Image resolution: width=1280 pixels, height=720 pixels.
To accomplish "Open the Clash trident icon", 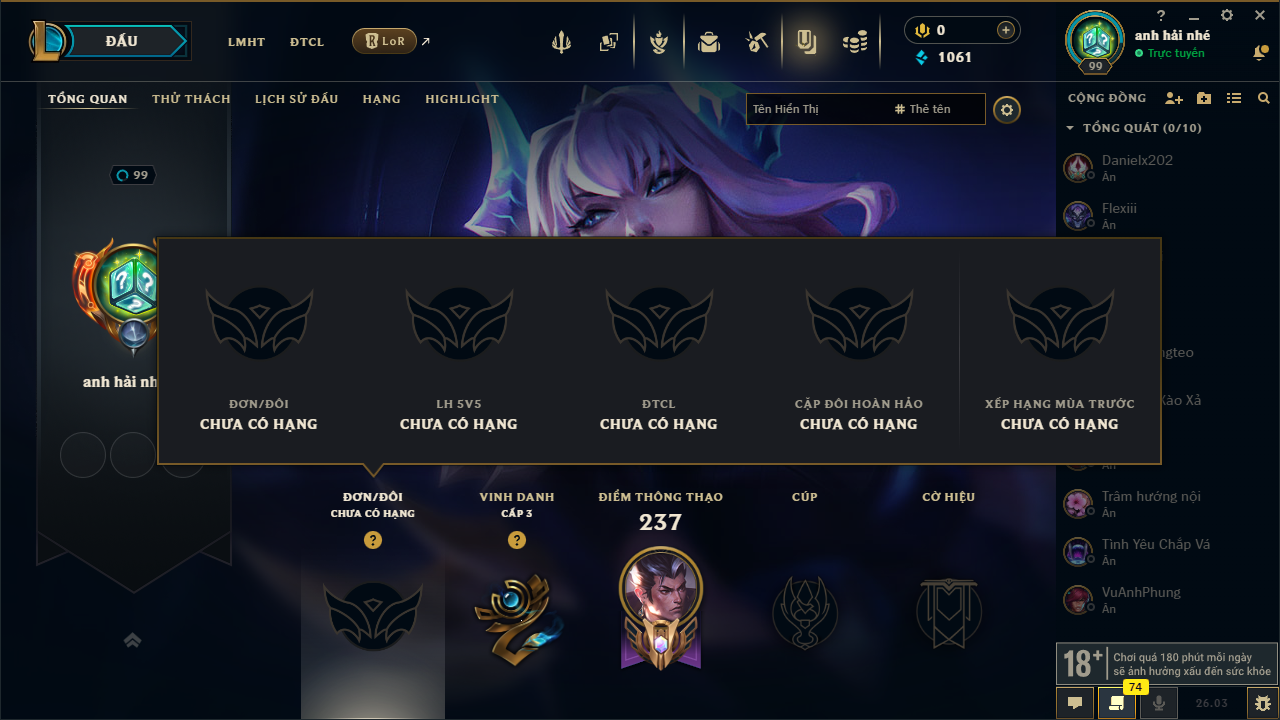I will (561, 42).
